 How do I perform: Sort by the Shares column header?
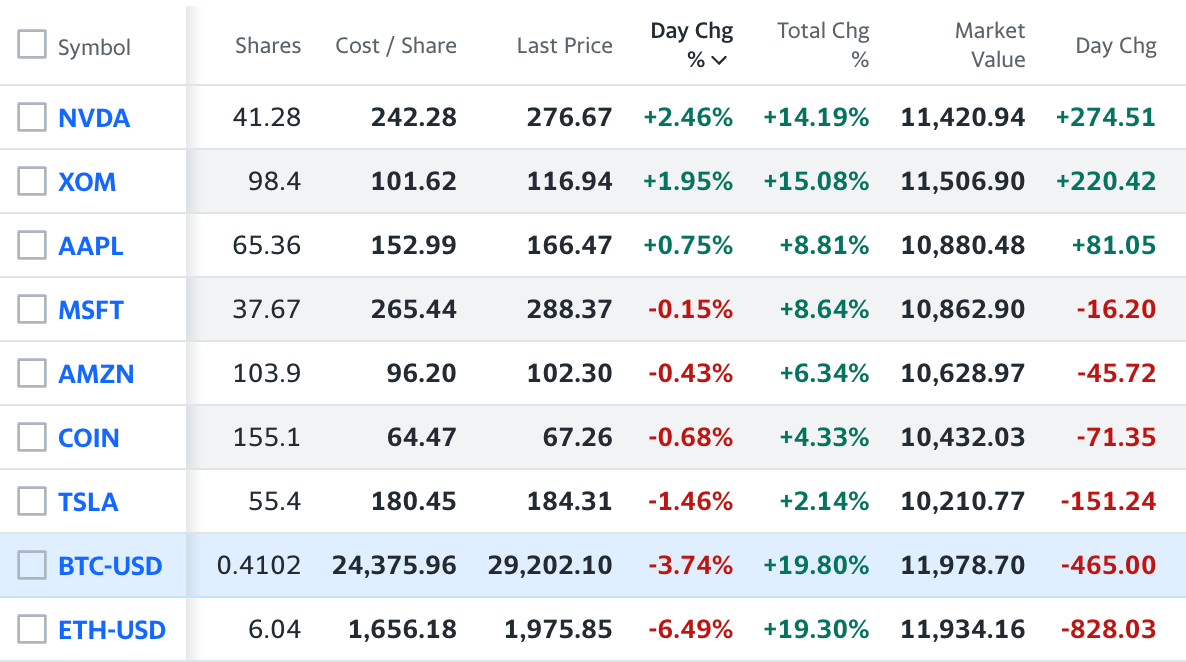[x=268, y=46]
